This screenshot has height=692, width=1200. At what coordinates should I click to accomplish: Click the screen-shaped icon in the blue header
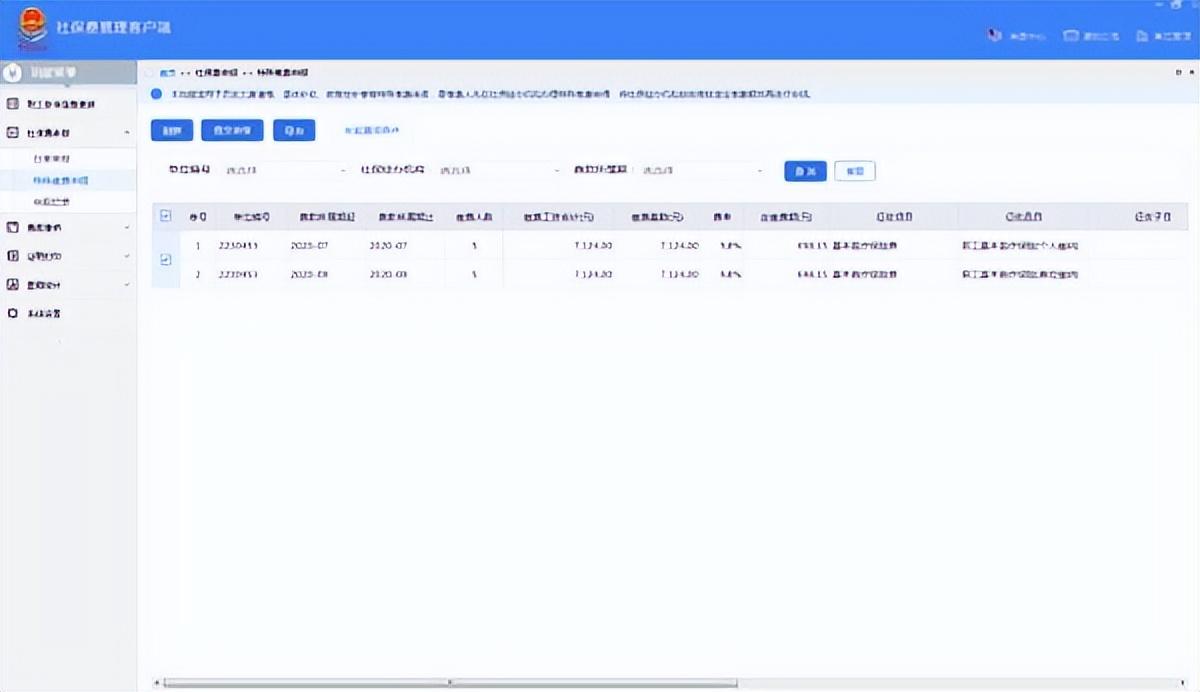tap(1071, 35)
